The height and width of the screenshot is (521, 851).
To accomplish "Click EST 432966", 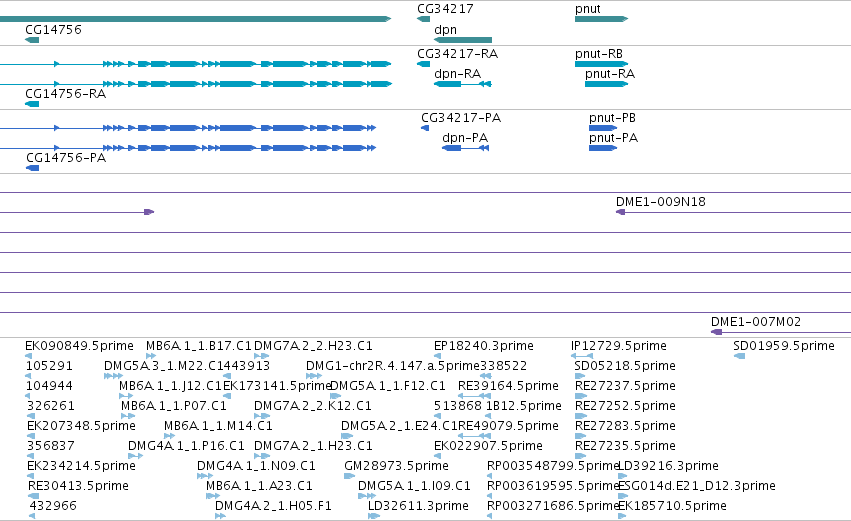I will (x=53, y=506).
